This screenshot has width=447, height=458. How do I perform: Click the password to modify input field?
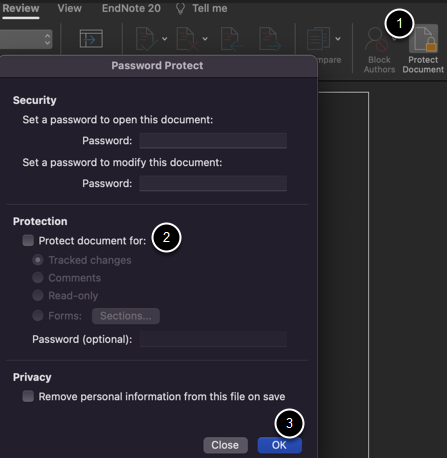(x=213, y=183)
